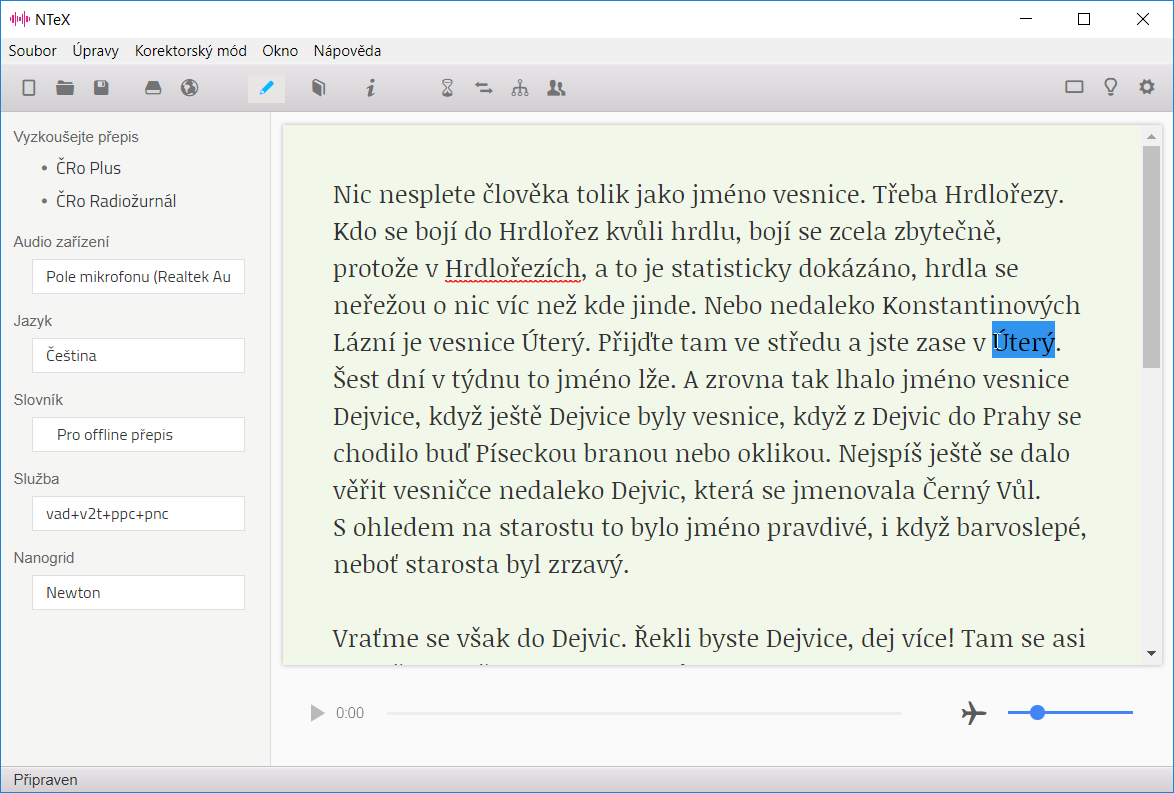Open the Služba dropdown showing vad+v2t+ppc+pnc
This screenshot has width=1174, height=793.
point(139,514)
